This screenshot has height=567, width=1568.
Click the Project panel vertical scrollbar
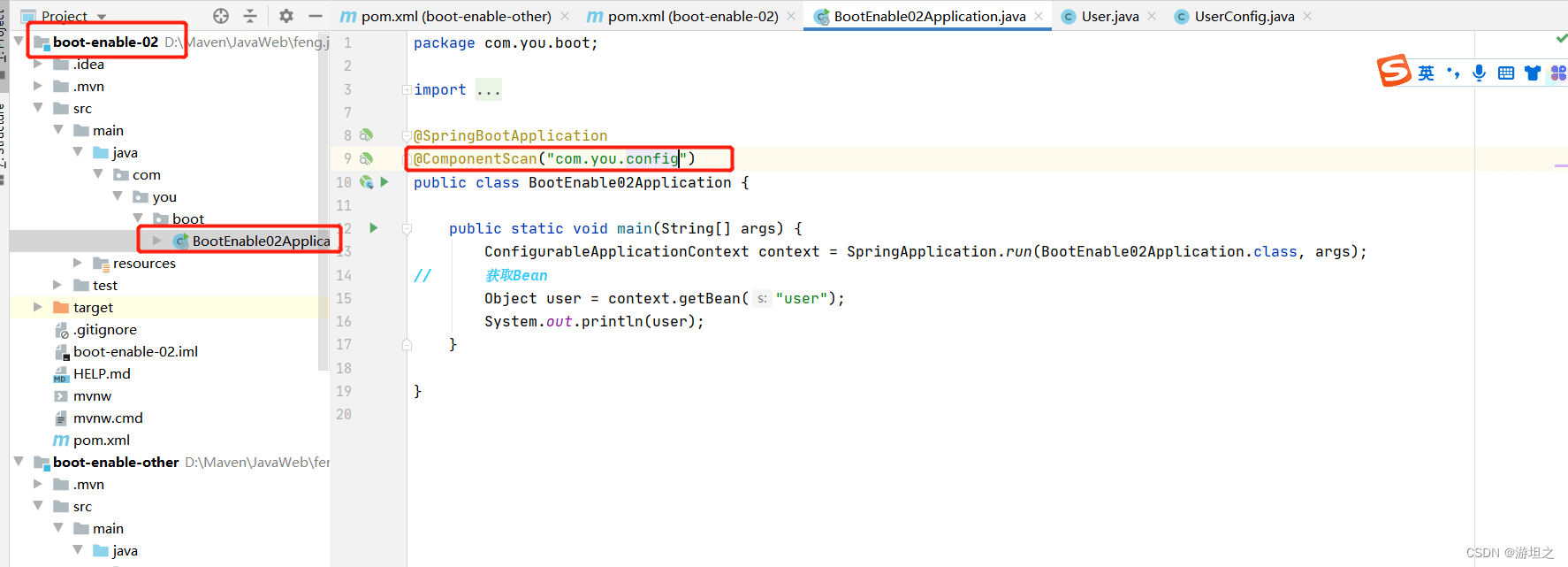[323, 203]
